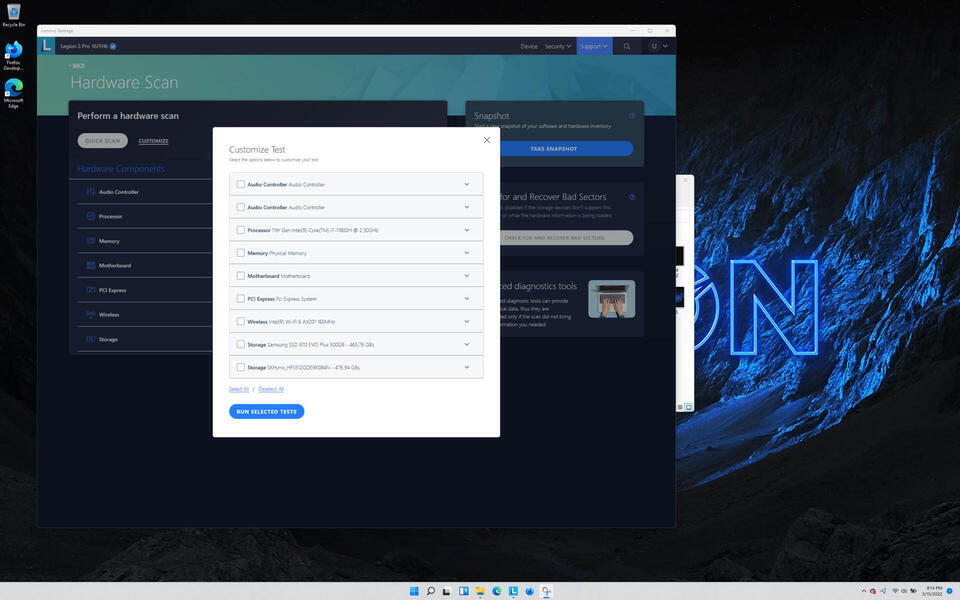Expand the first Audio Controller row chevron
The width and height of the screenshot is (960, 600).
click(x=467, y=184)
